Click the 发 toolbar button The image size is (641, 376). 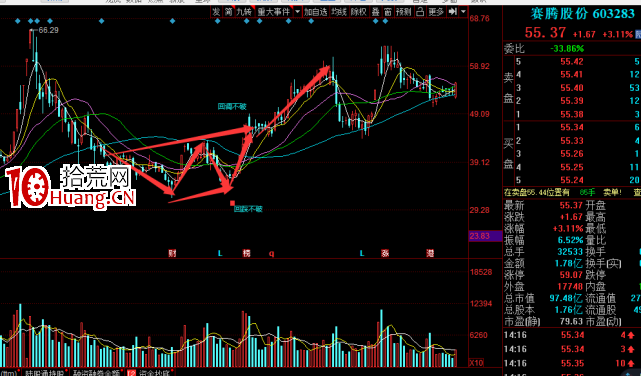click(216, 12)
